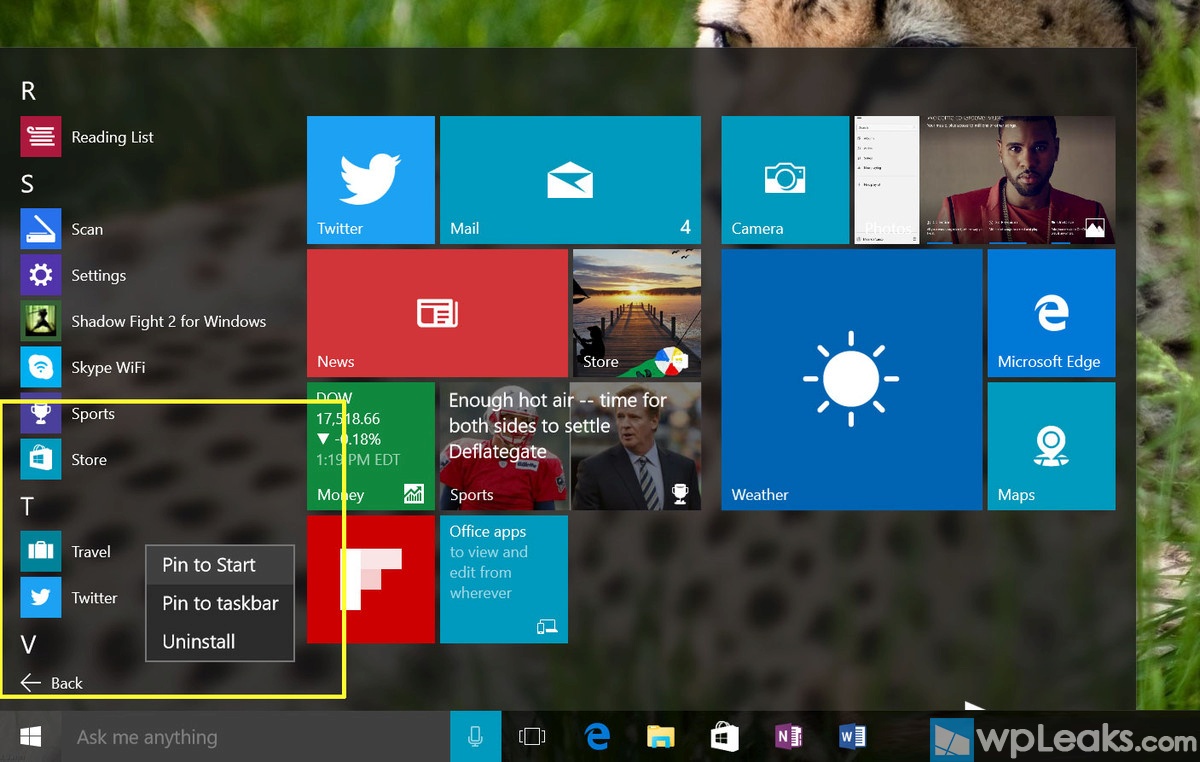Open the Twitter bird icon in app list
This screenshot has width=1200, height=762.
(x=41, y=597)
